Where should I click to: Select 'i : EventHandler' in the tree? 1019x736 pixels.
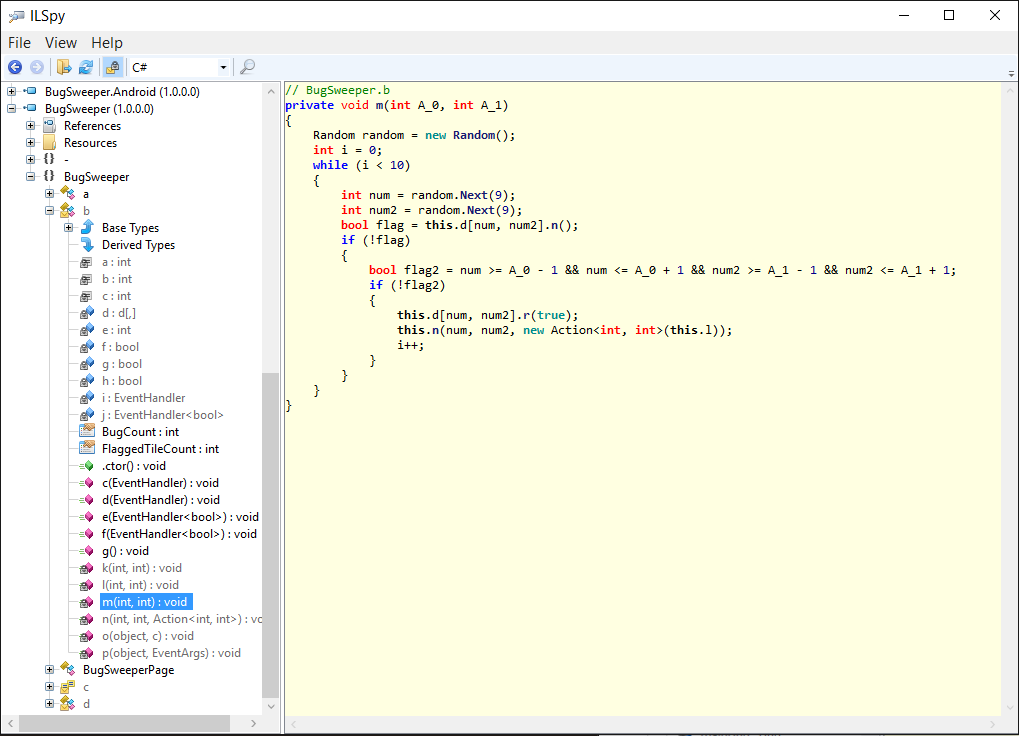point(143,398)
